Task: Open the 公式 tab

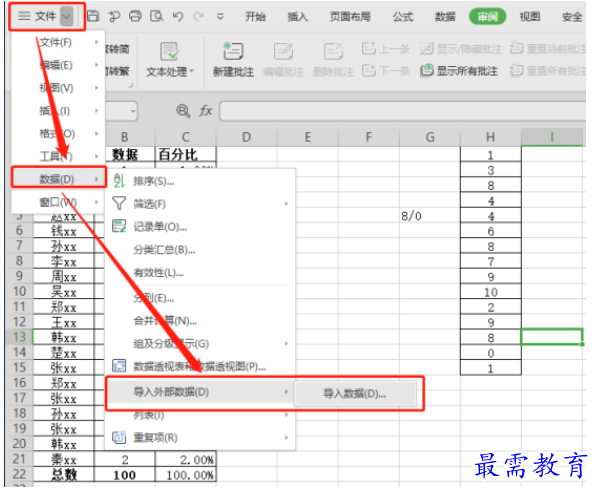Action: 403,17
